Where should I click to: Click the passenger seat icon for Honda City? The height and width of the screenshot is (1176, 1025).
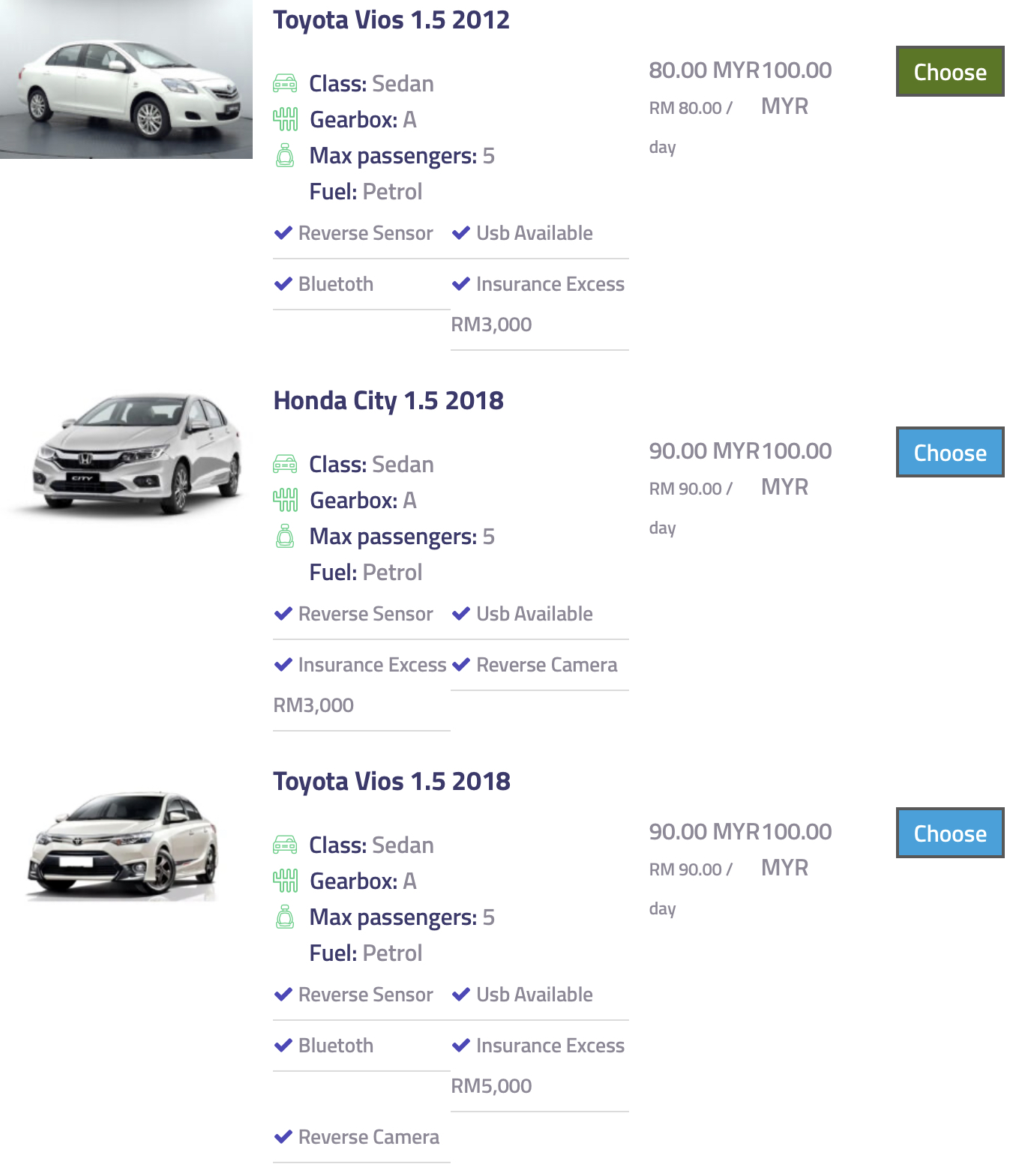[x=285, y=536]
